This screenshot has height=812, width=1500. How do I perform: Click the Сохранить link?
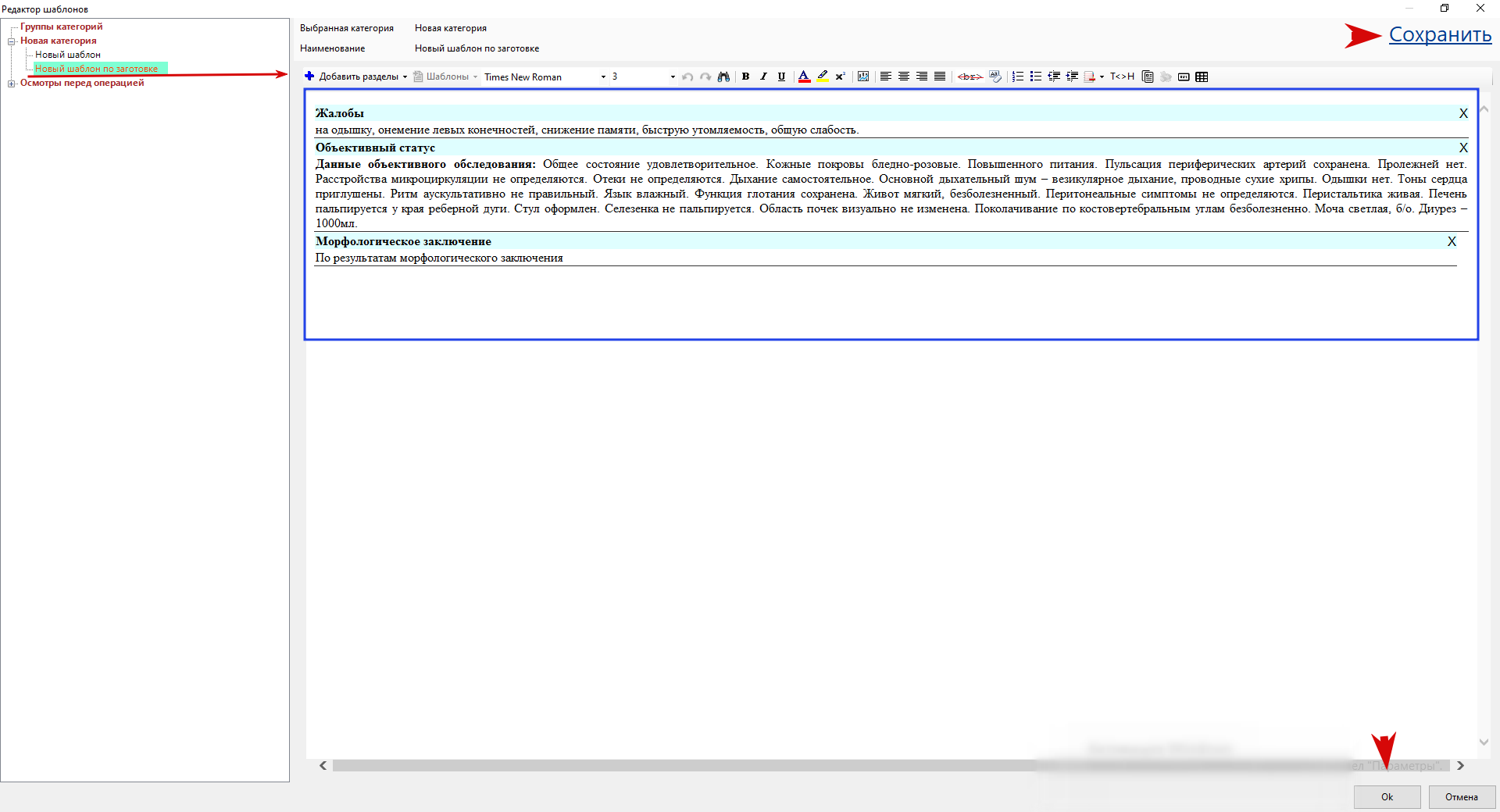pyautogui.click(x=1440, y=34)
